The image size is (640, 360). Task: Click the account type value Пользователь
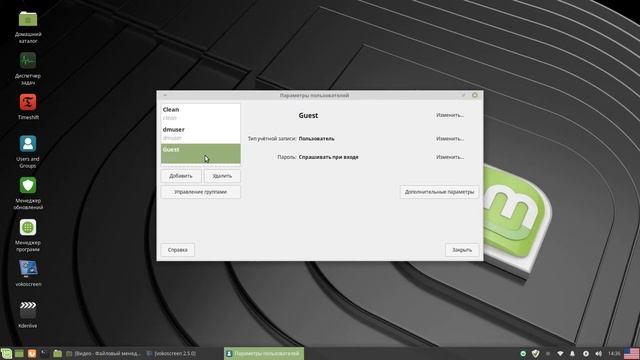coord(316,139)
